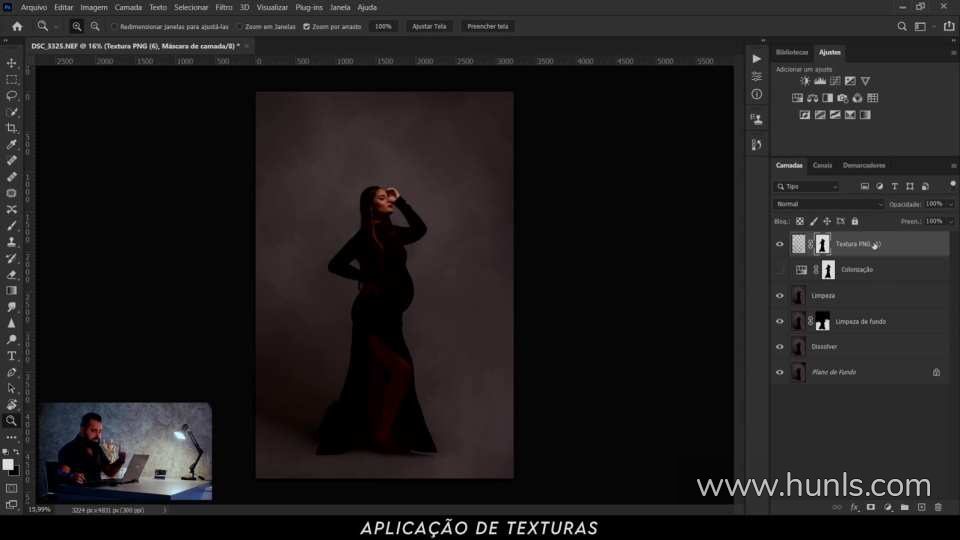Select the Horizontal Type tool
960x540 pixels.
tap(12, 356)
